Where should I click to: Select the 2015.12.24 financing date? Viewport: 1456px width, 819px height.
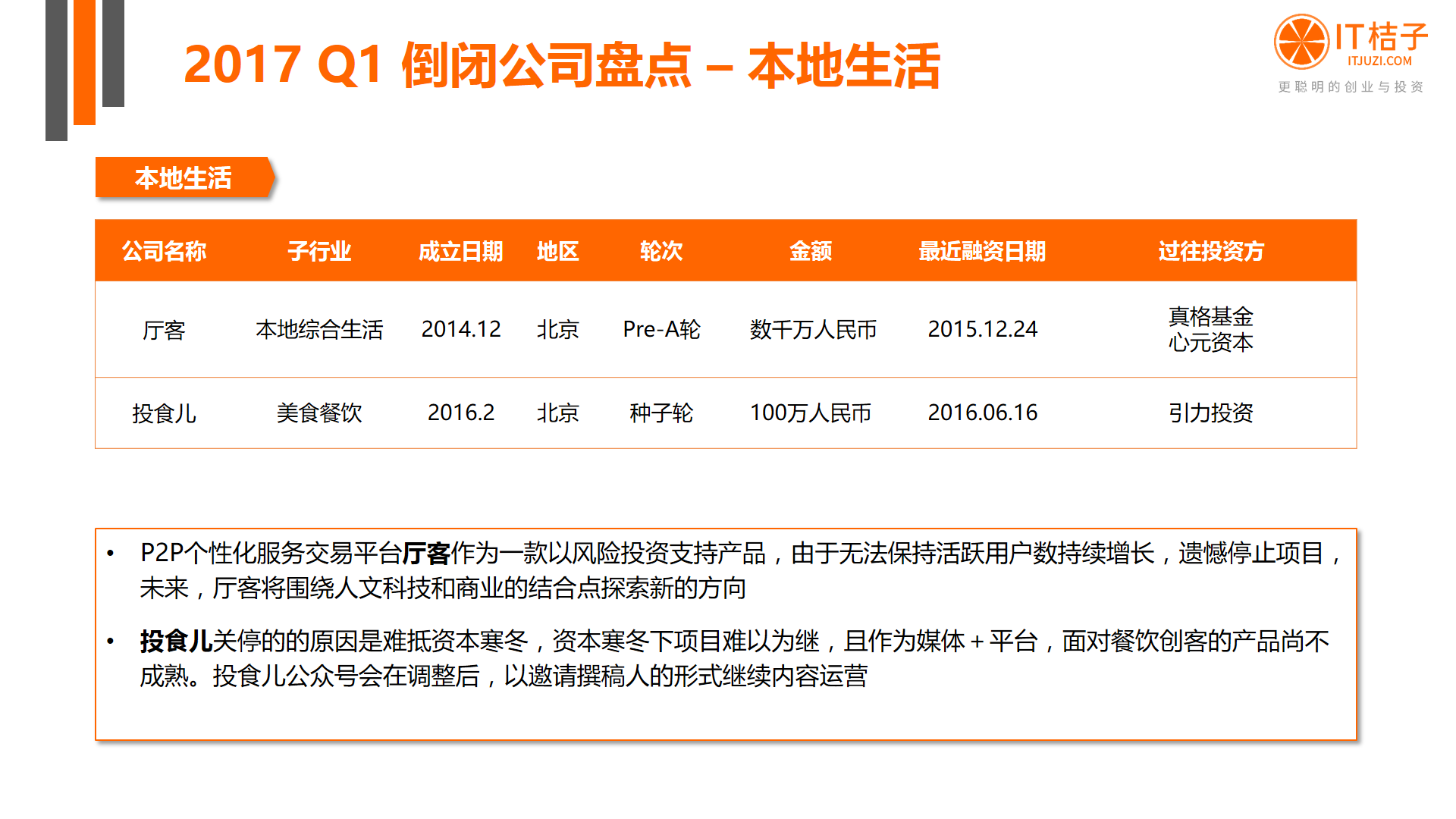[x=982, y=329]
